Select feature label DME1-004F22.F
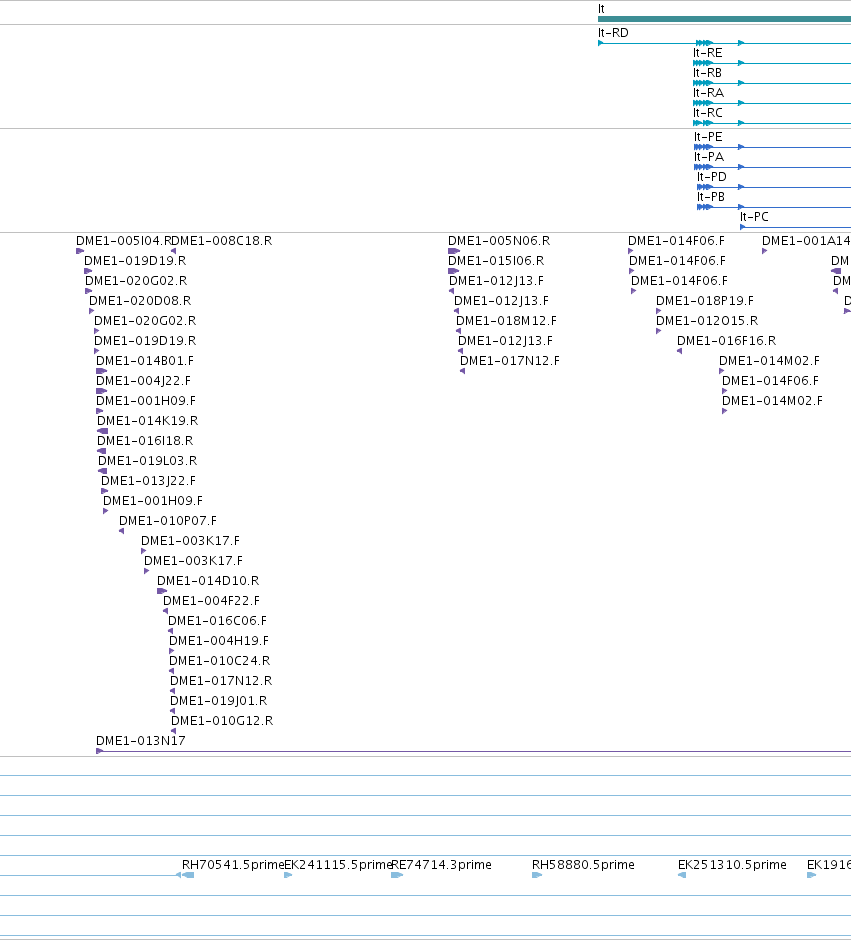 212,600
